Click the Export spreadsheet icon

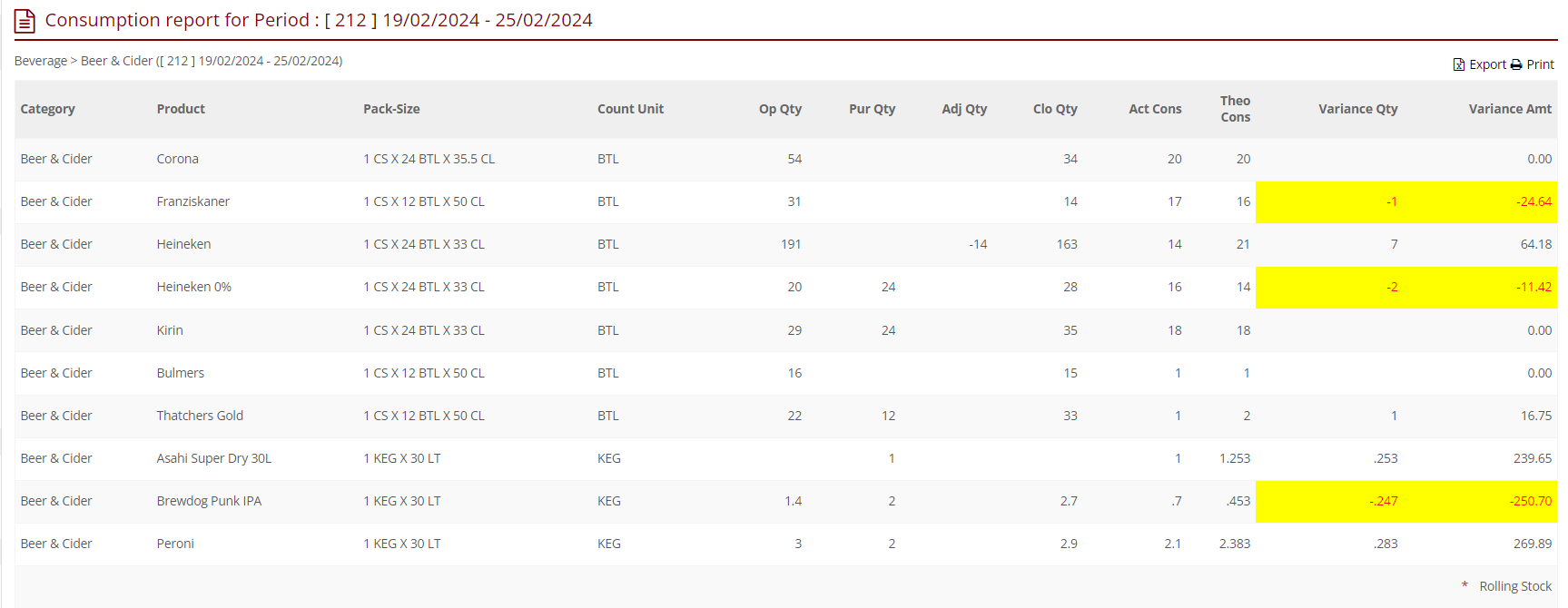click(1458, 64)
